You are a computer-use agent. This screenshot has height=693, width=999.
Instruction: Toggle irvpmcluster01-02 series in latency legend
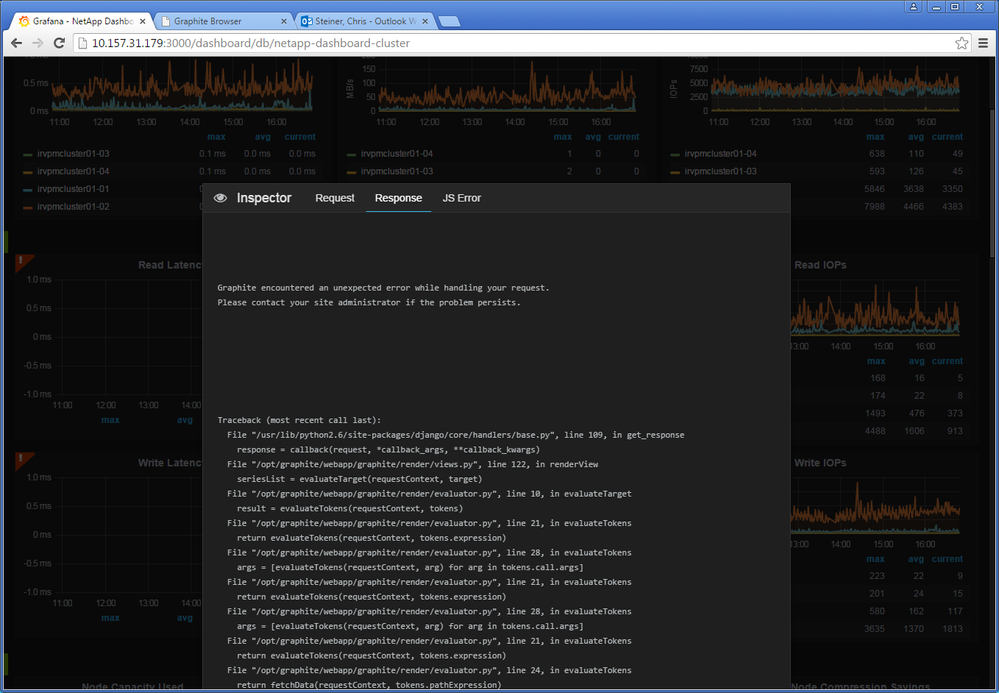[x=73, y=207]
